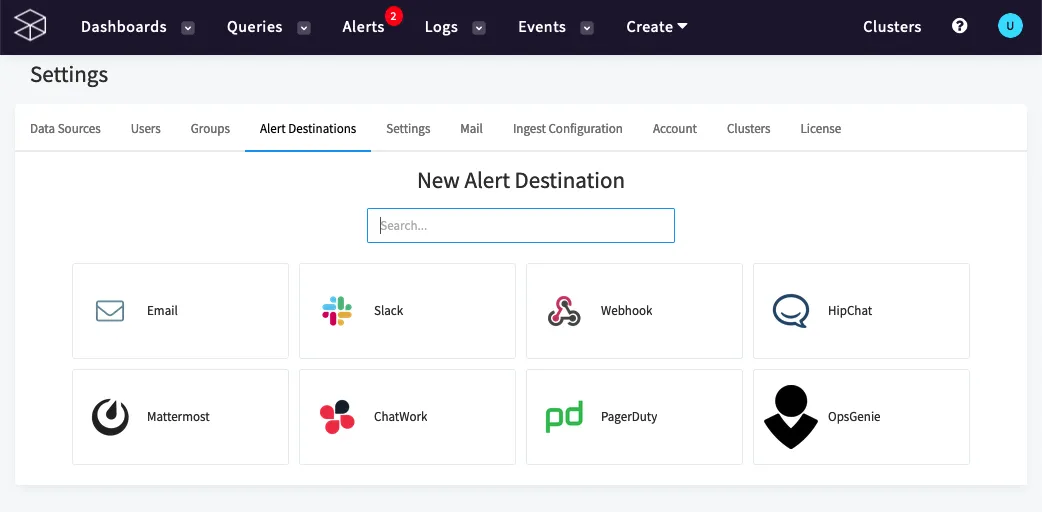Switch to the Ingest Configuration tab

tap(568, 128)
